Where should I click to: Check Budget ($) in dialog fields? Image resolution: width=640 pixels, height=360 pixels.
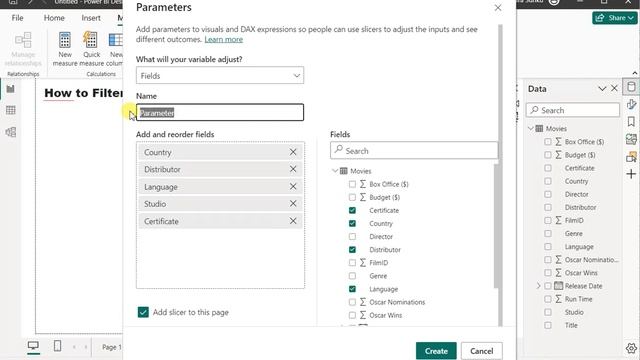[352, 197]
